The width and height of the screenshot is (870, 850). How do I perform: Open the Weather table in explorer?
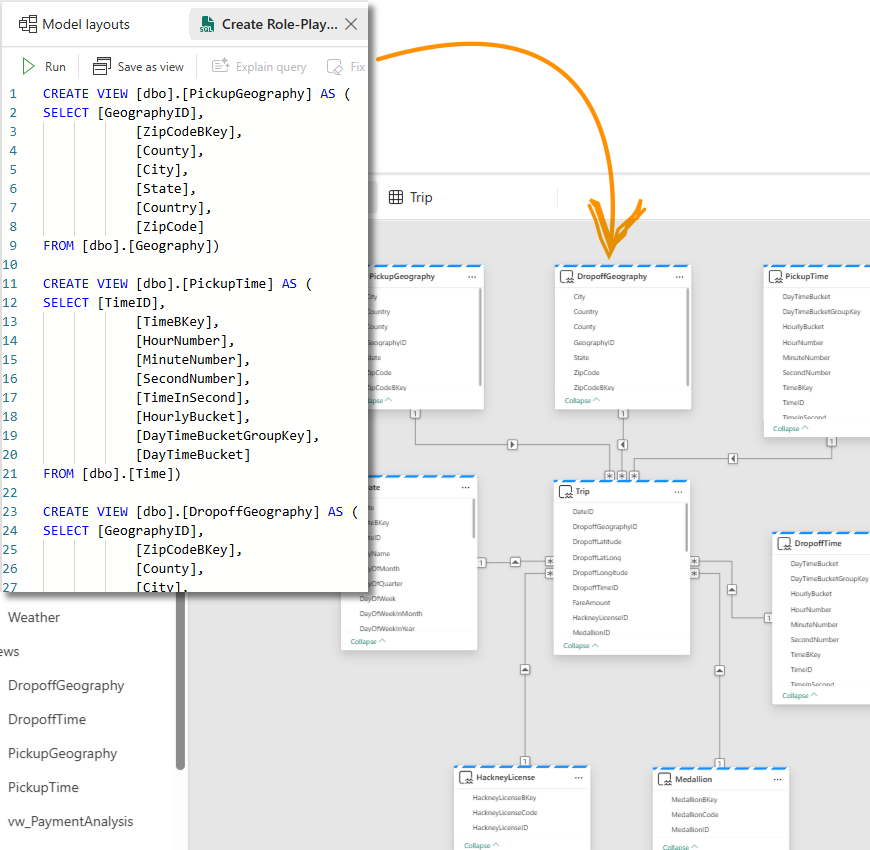[x=34, y=618]
